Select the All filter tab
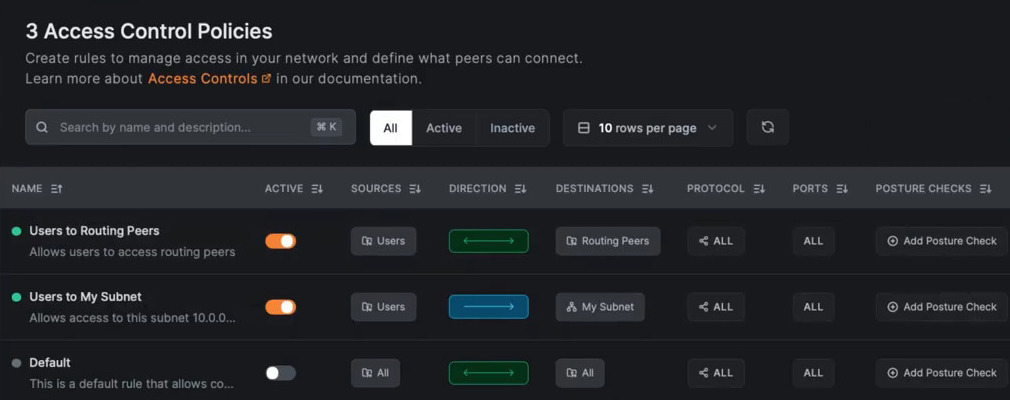The height and width of the screenshot is (400, 1010). click(x=391, y=128)
